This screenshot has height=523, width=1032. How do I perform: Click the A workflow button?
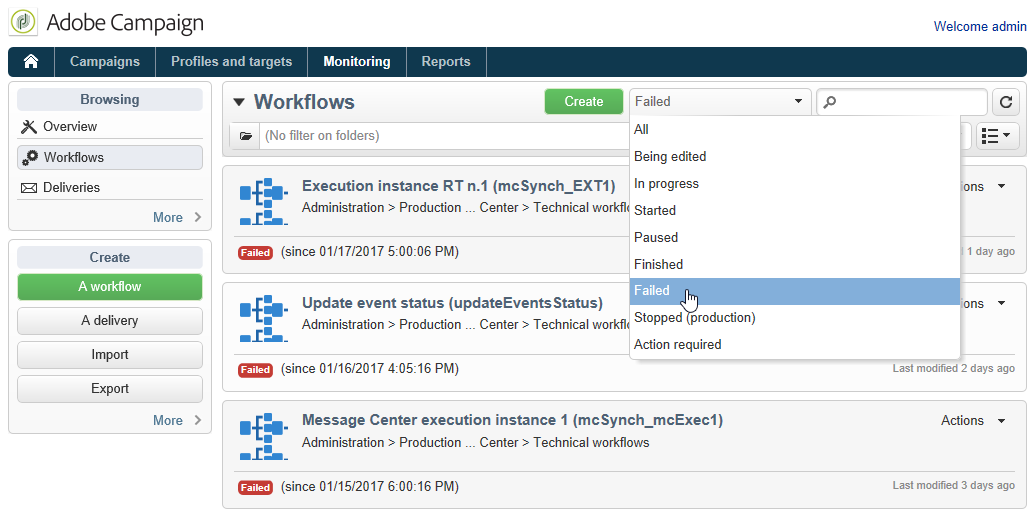pyautogui.click(x=110, y=287)
